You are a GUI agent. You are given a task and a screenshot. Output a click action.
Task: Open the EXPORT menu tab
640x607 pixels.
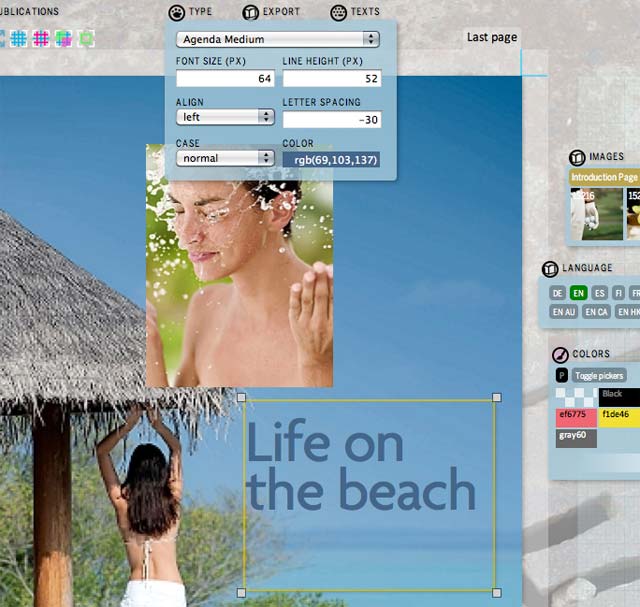pyautogui.click(x=281, y=11)
